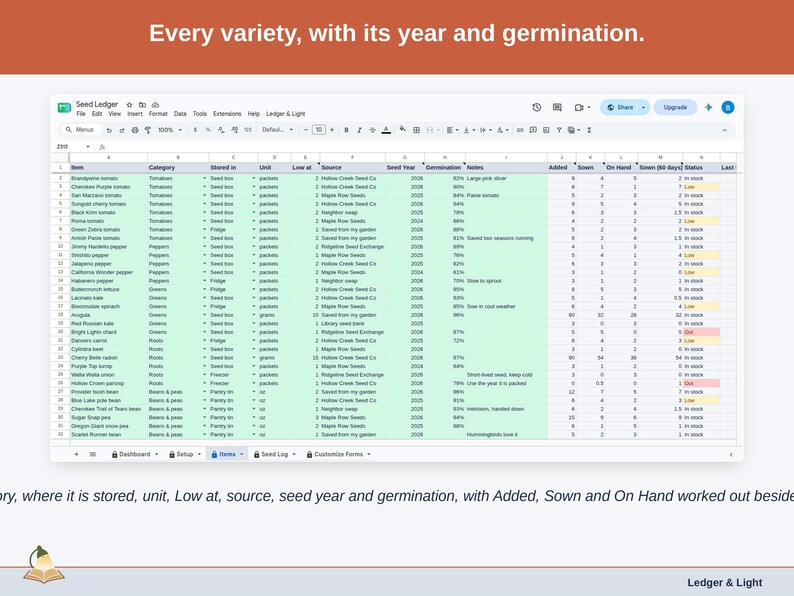Open the borders tool
Image resolution: width=794 pixels, height=596 pixels.
416,130
